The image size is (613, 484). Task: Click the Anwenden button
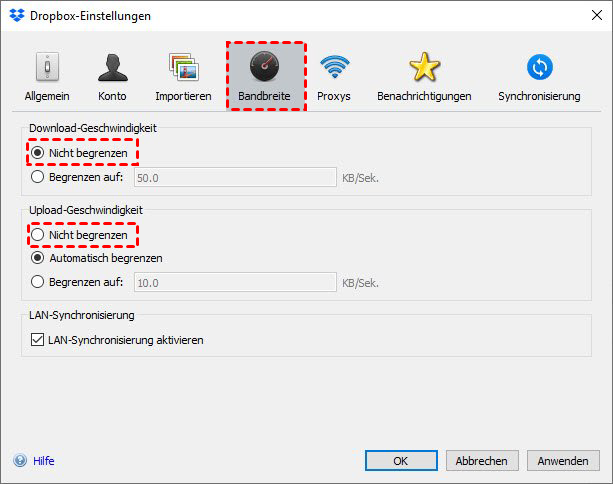tap(563, 461)
